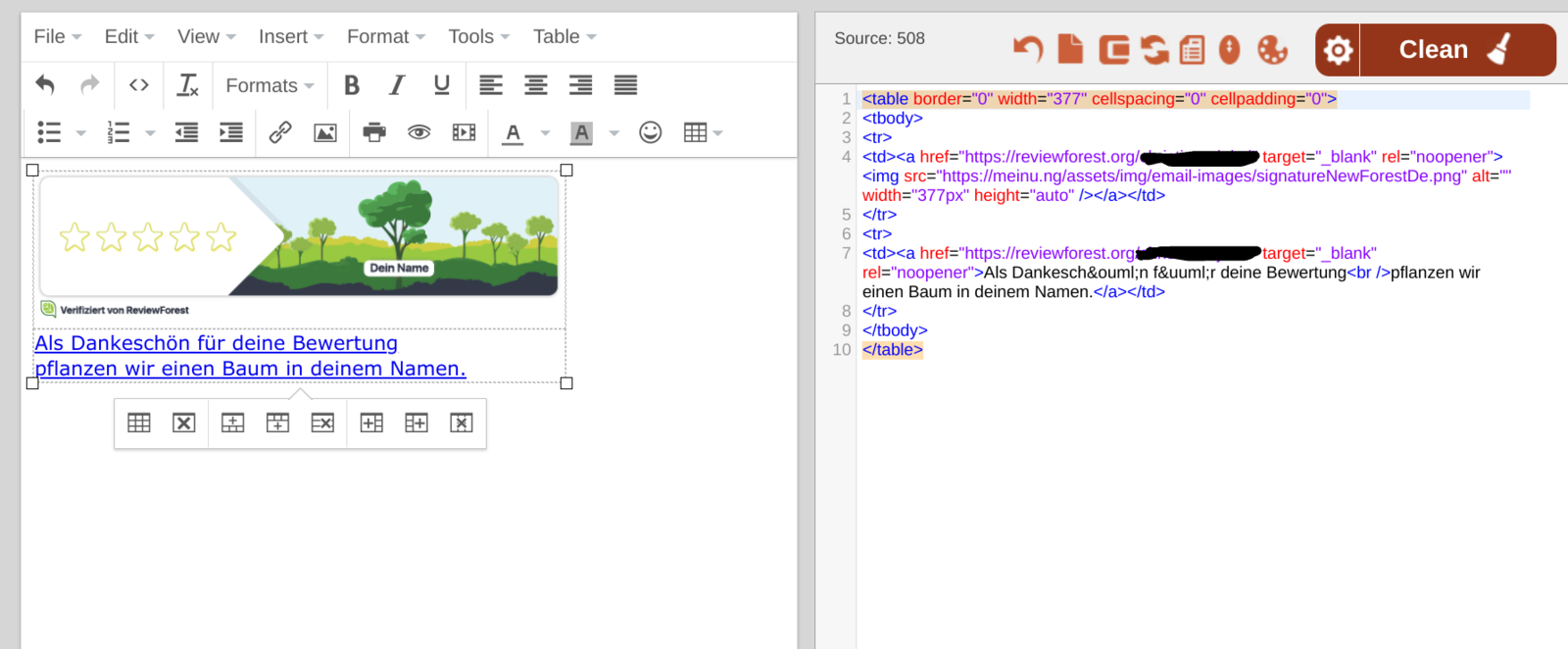Open the Insert menu
Screen dimensions: 1568x649
tap(290, 36)
